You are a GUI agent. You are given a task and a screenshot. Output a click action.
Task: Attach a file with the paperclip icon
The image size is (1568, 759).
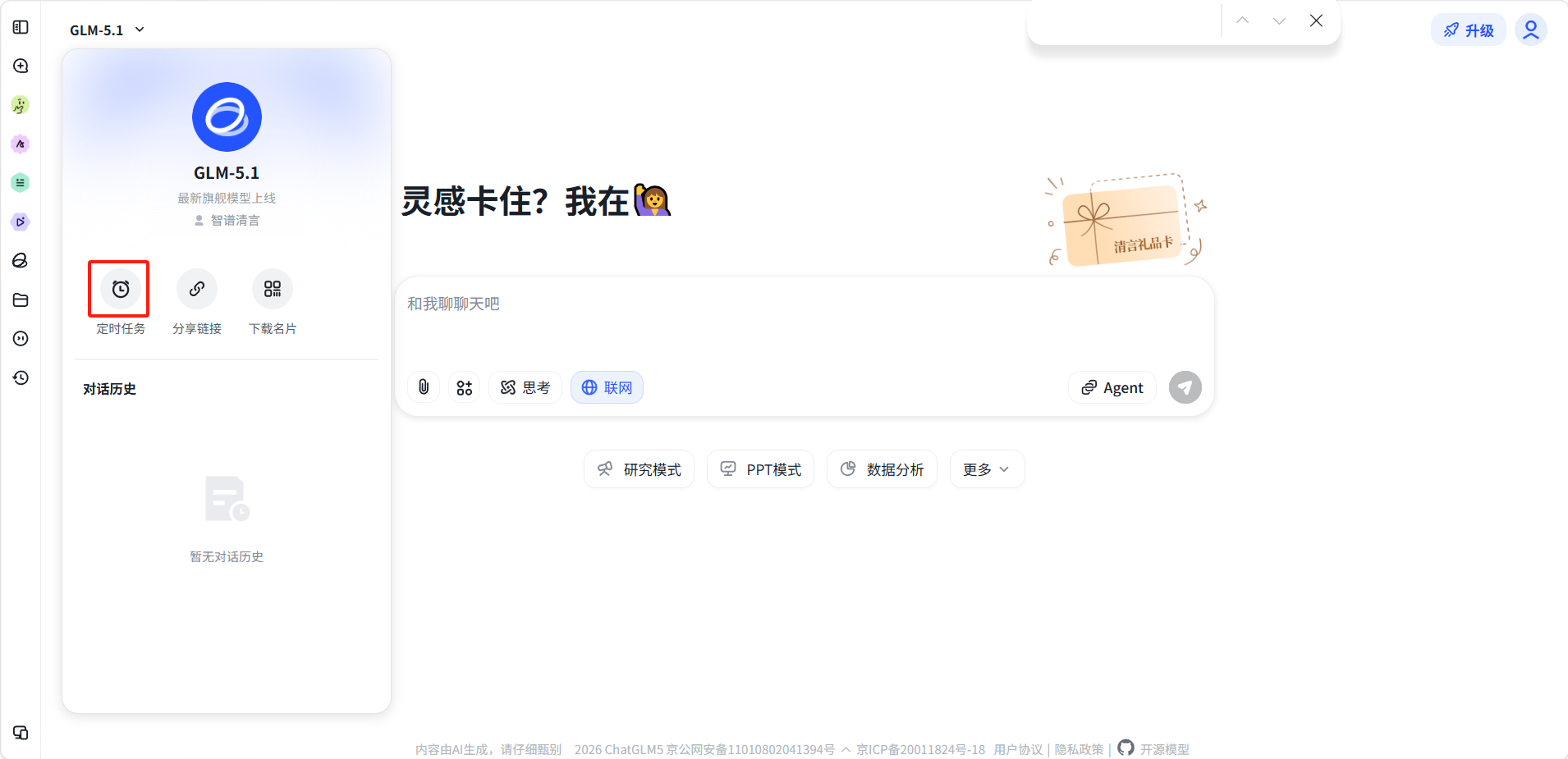(424, 387)
